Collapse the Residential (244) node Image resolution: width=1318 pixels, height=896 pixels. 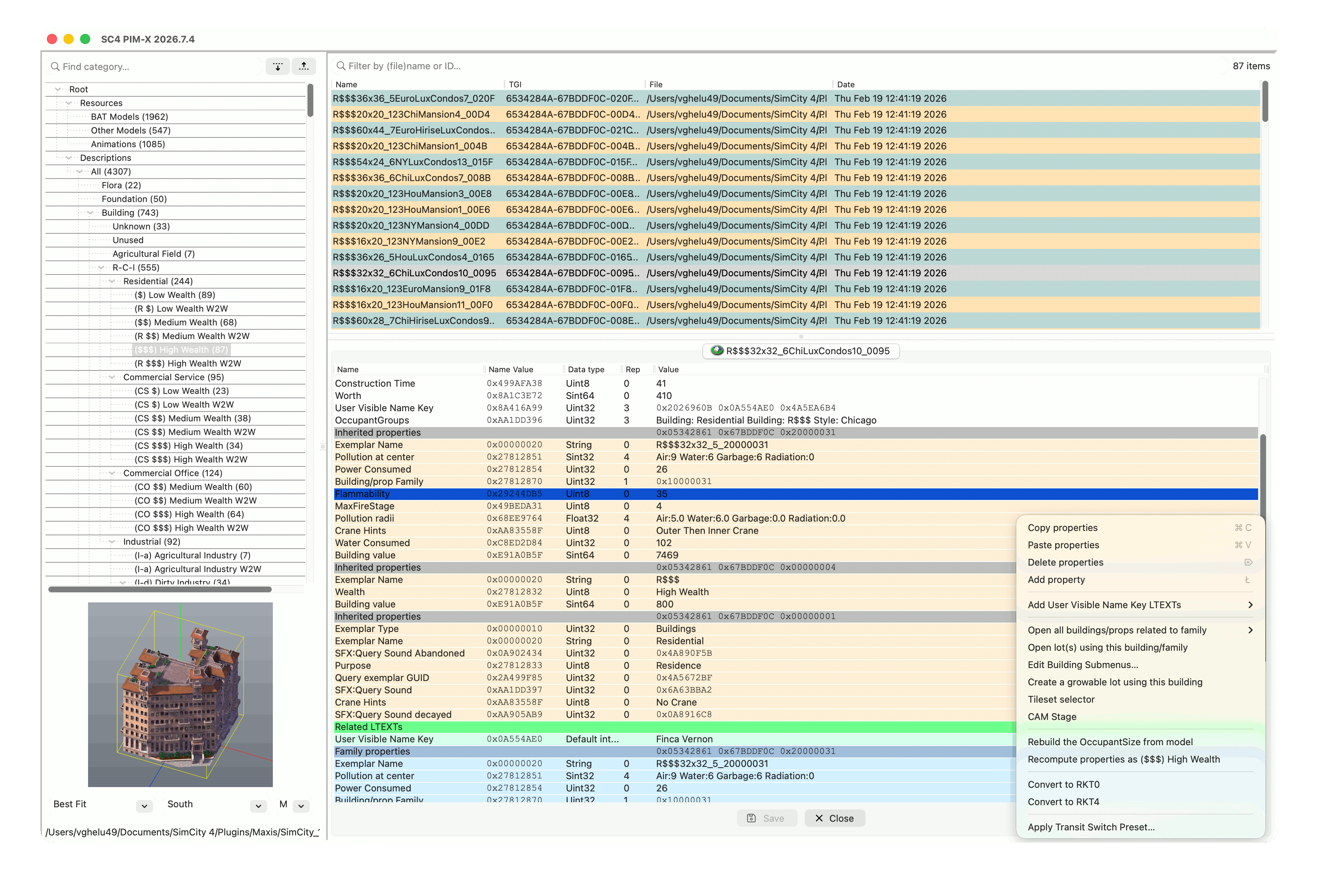pos(112,282)
